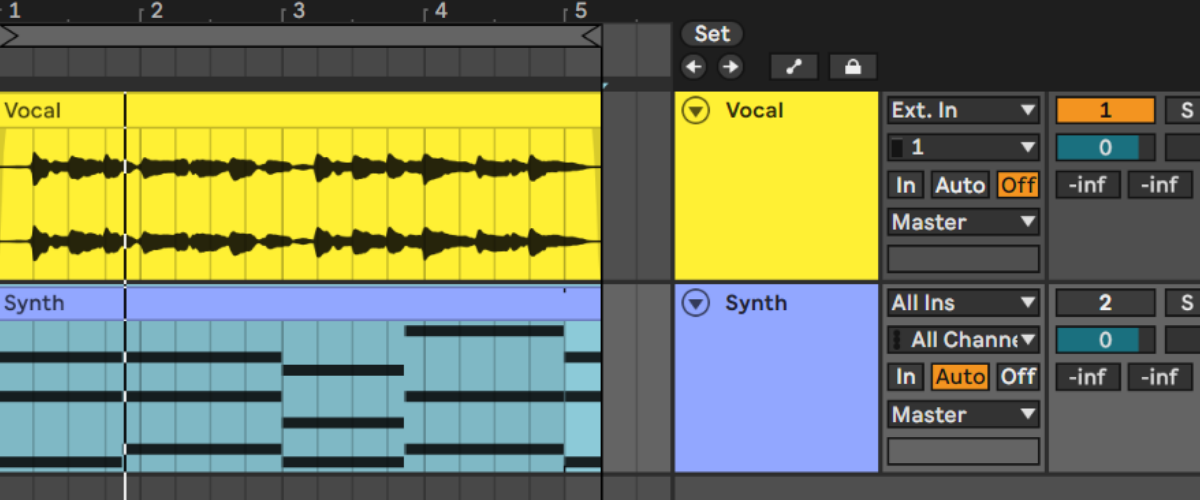
Task: Set Synth monitoring to Auto
Action: pyautogui.click(x=960, y=376)
